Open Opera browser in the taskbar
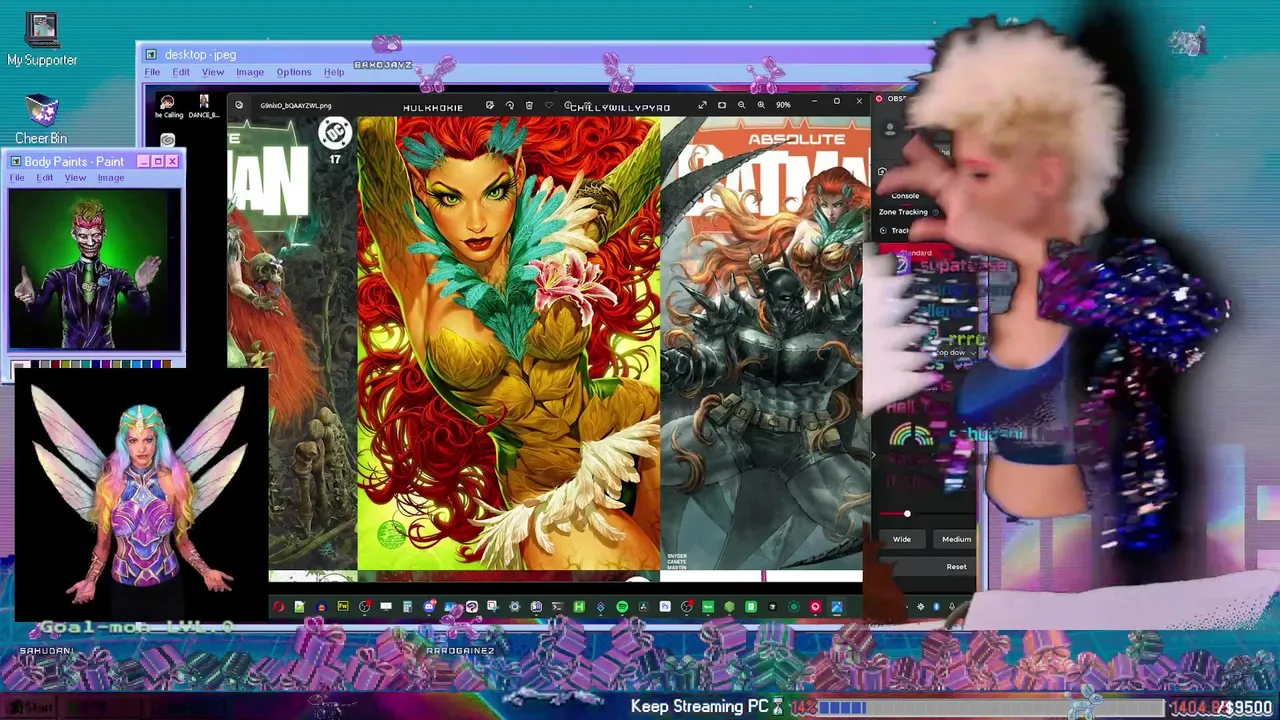1280x720 pixels. [x=279, y=607]
